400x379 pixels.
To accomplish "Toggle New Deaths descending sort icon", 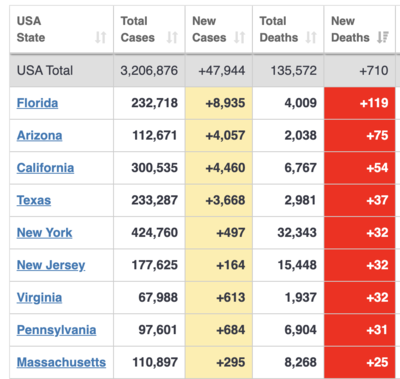I will tap(383, 37).
